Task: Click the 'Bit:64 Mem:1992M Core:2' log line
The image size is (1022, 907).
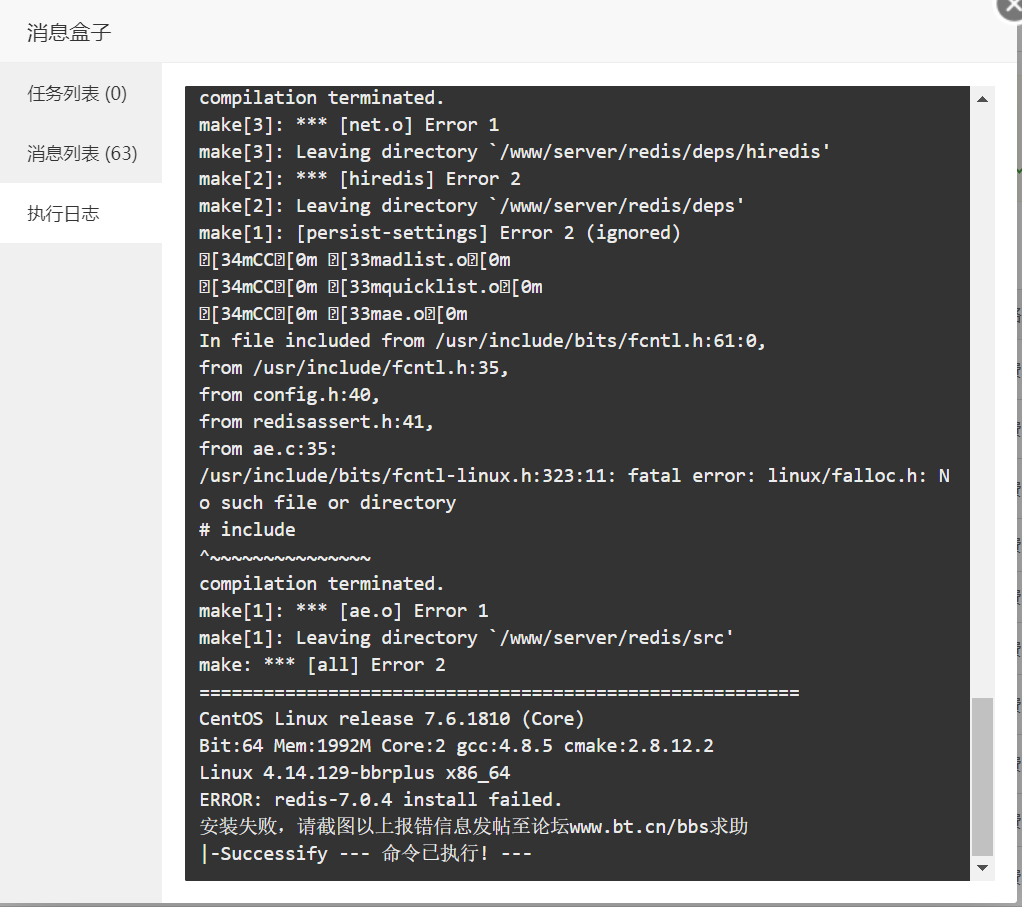Action: point(456,745)
